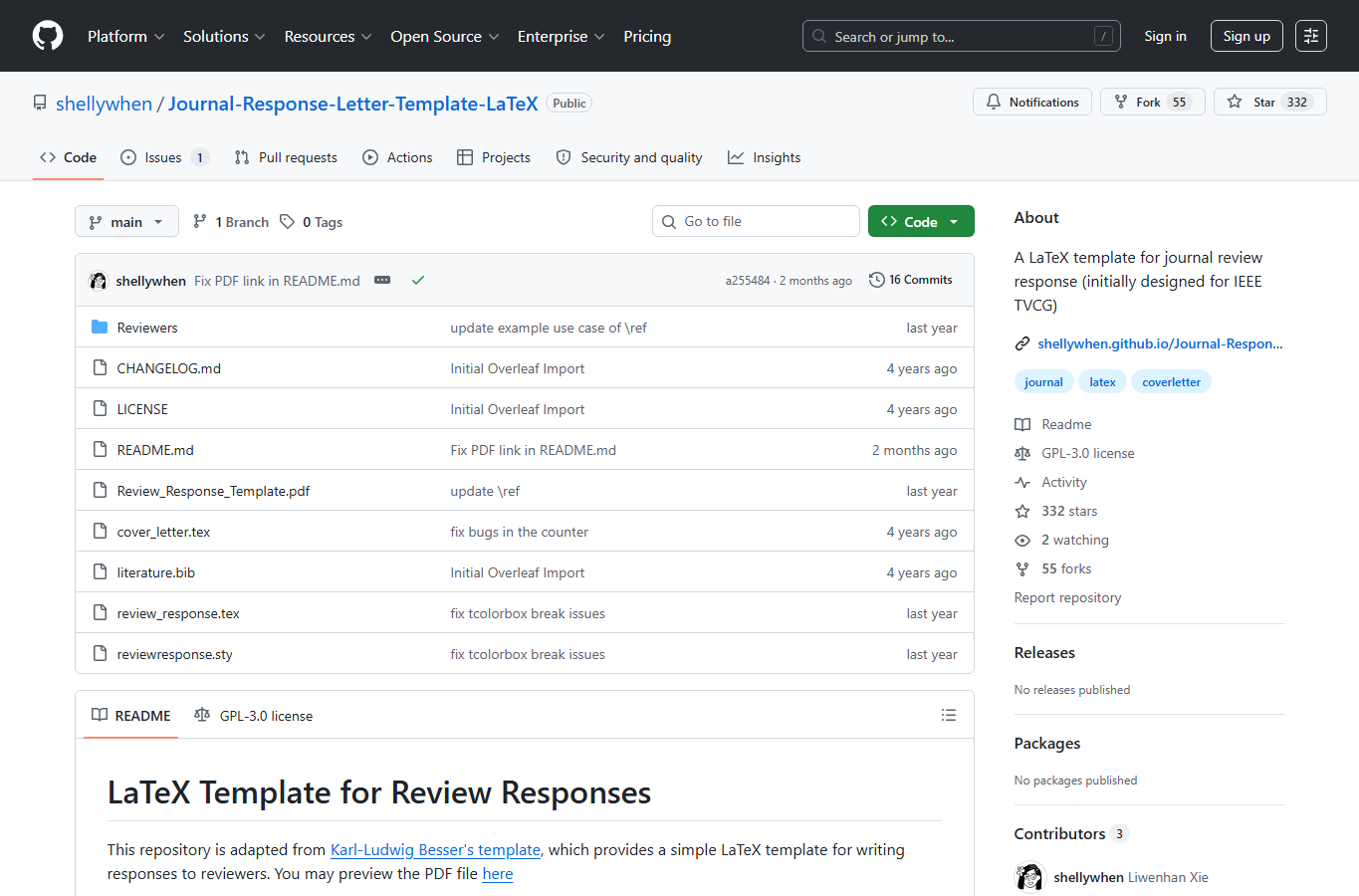
Task: Click the file icon next to LICENSE
Action: pos(100,408)
